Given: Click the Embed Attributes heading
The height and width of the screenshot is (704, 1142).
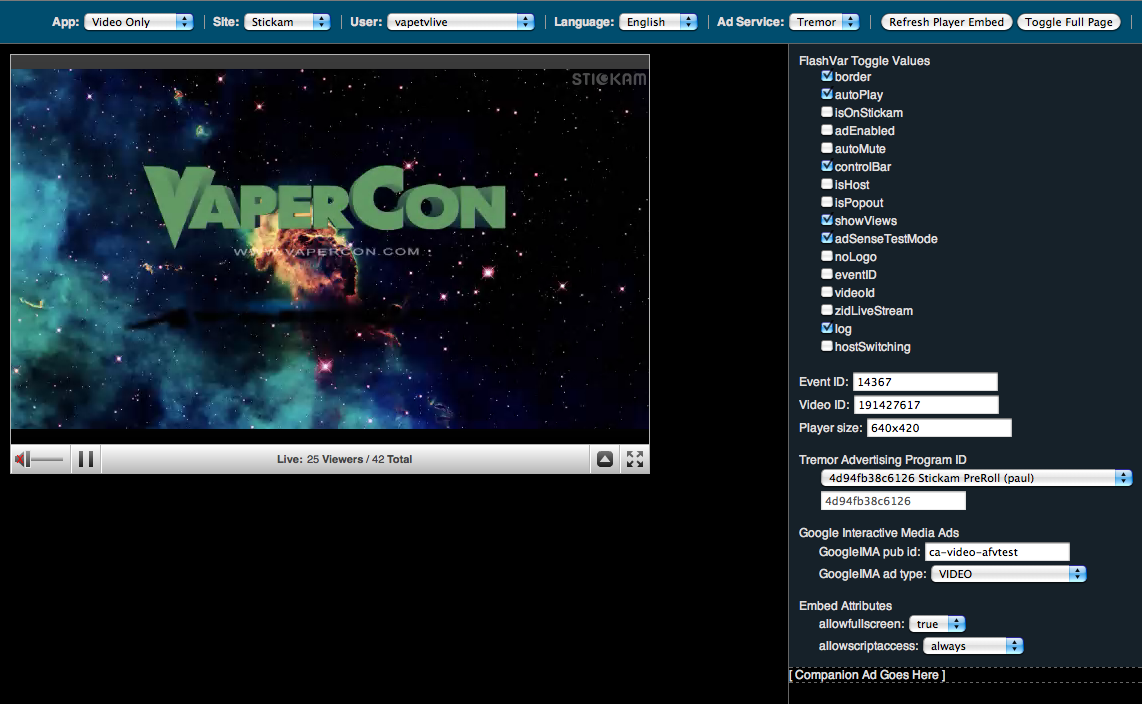Looking at the screenshot, I should coord(846,606).
